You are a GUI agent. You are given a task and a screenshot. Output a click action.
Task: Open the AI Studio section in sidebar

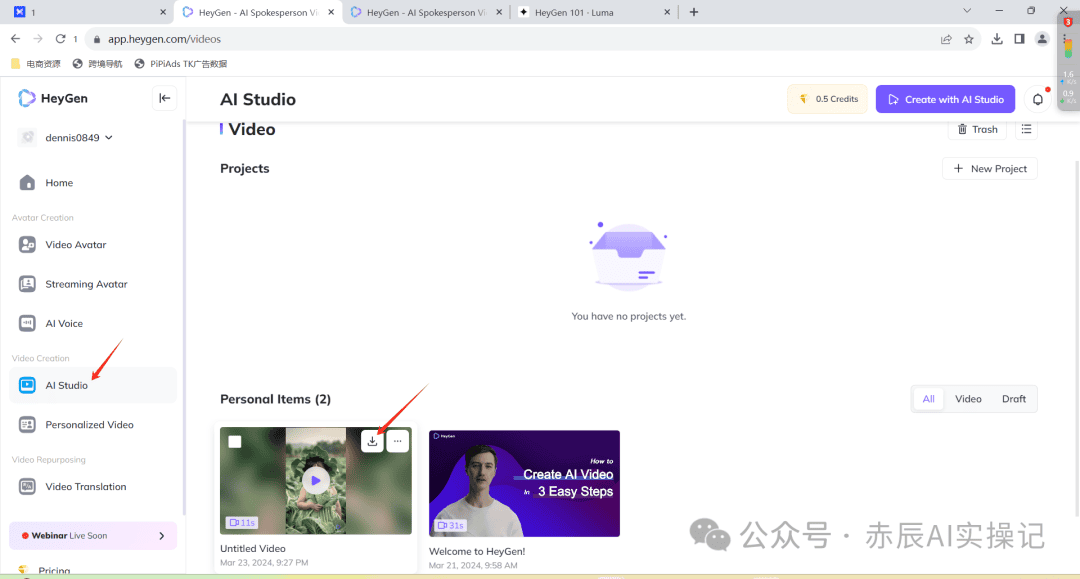66,385
